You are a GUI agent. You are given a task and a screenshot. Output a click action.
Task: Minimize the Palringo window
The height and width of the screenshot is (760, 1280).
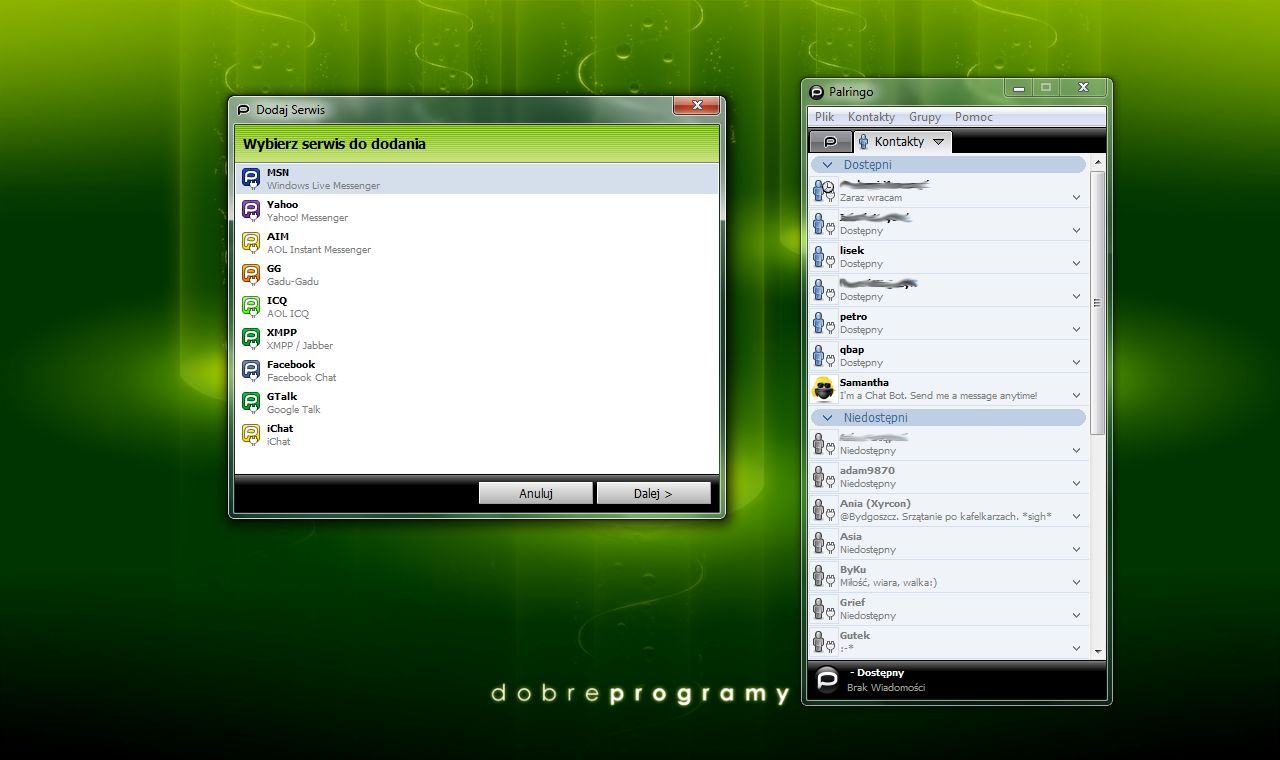(x=1019, y=88)
